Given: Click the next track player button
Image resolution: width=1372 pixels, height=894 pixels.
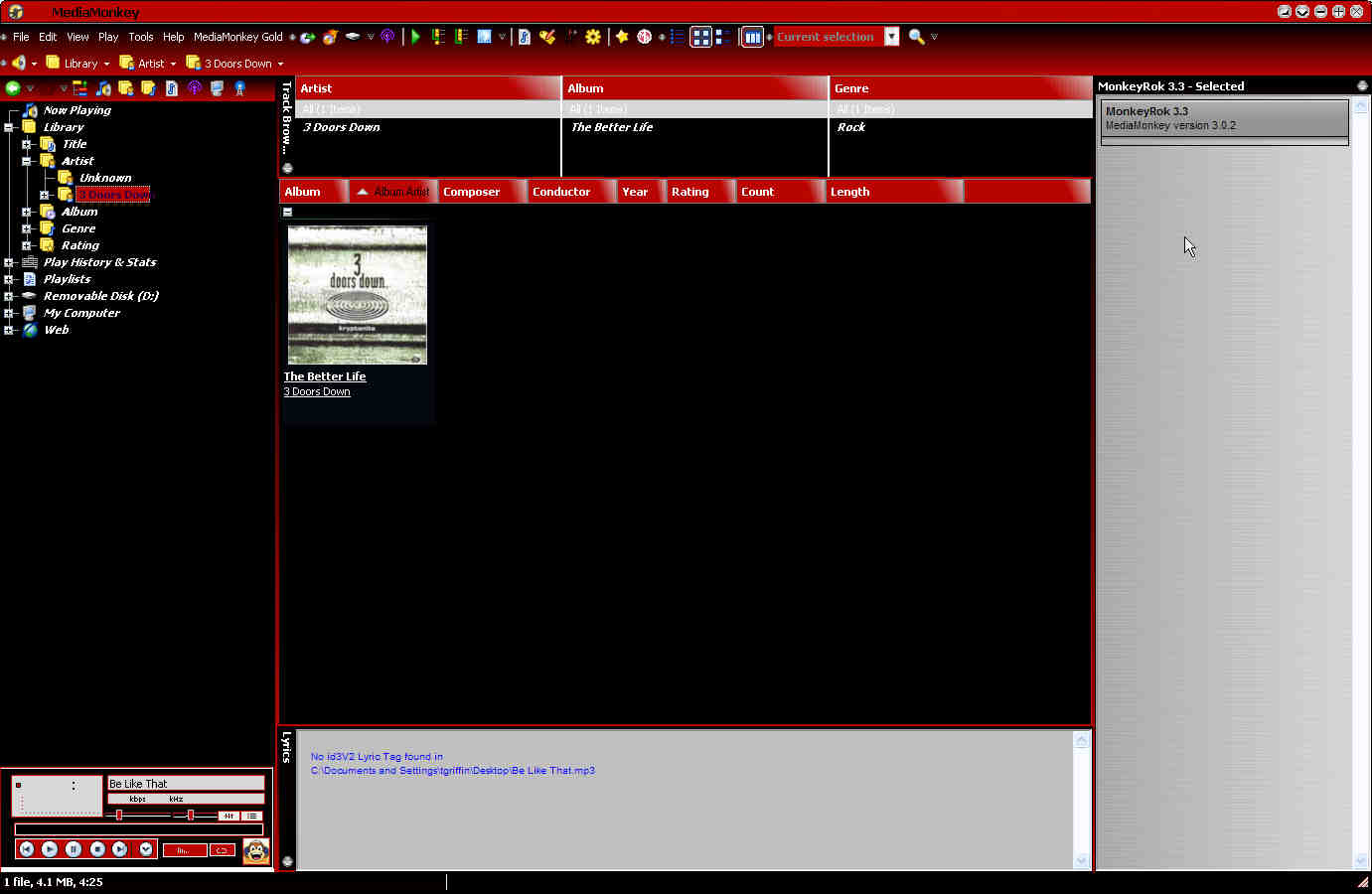Looking at the screenshot, I should click(x=120, y=849).
